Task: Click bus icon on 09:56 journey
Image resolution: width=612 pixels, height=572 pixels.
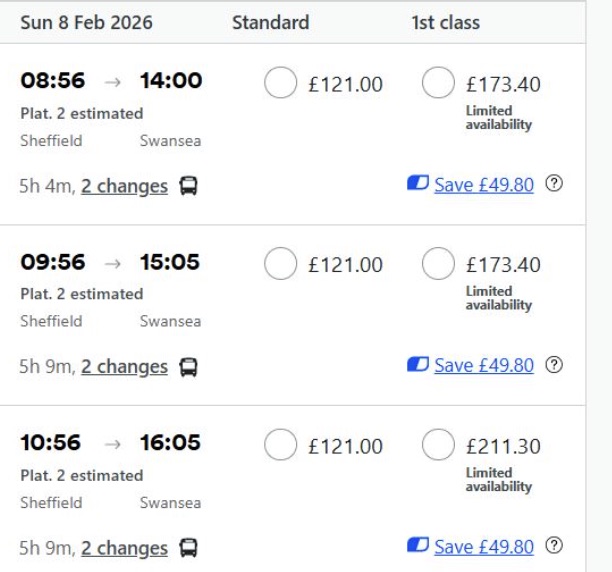Action: click(x=188, y=367)
